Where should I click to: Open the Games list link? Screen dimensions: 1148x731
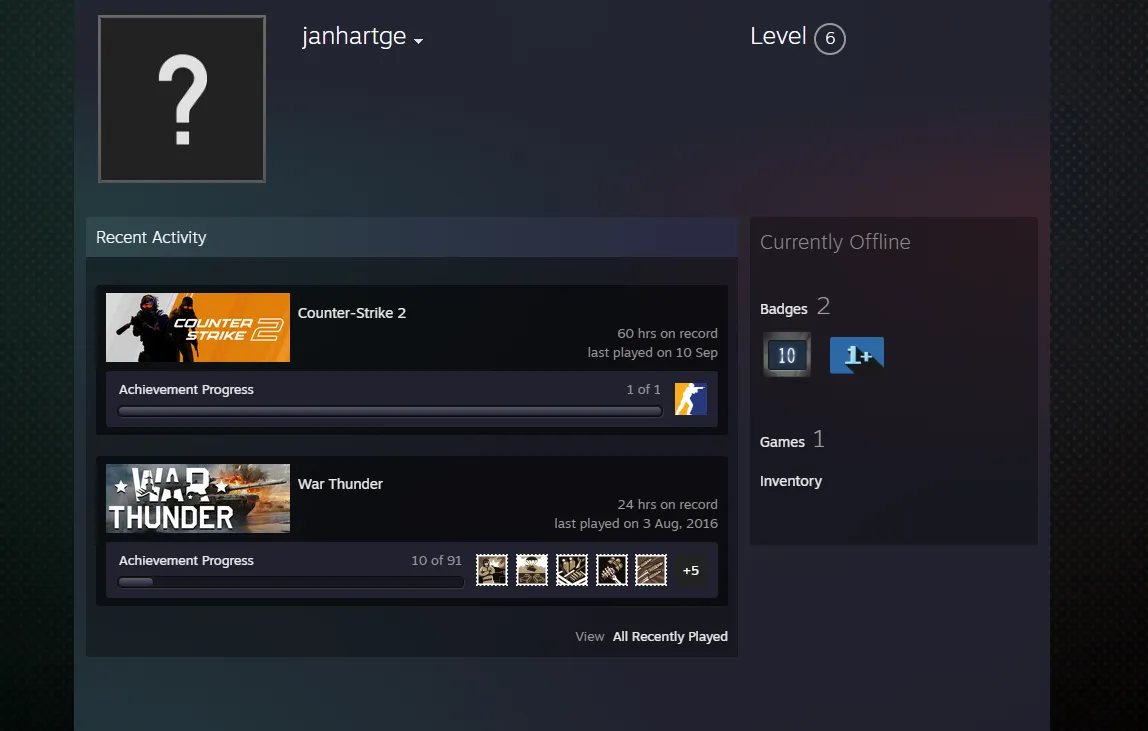click(x=782, y=442)
